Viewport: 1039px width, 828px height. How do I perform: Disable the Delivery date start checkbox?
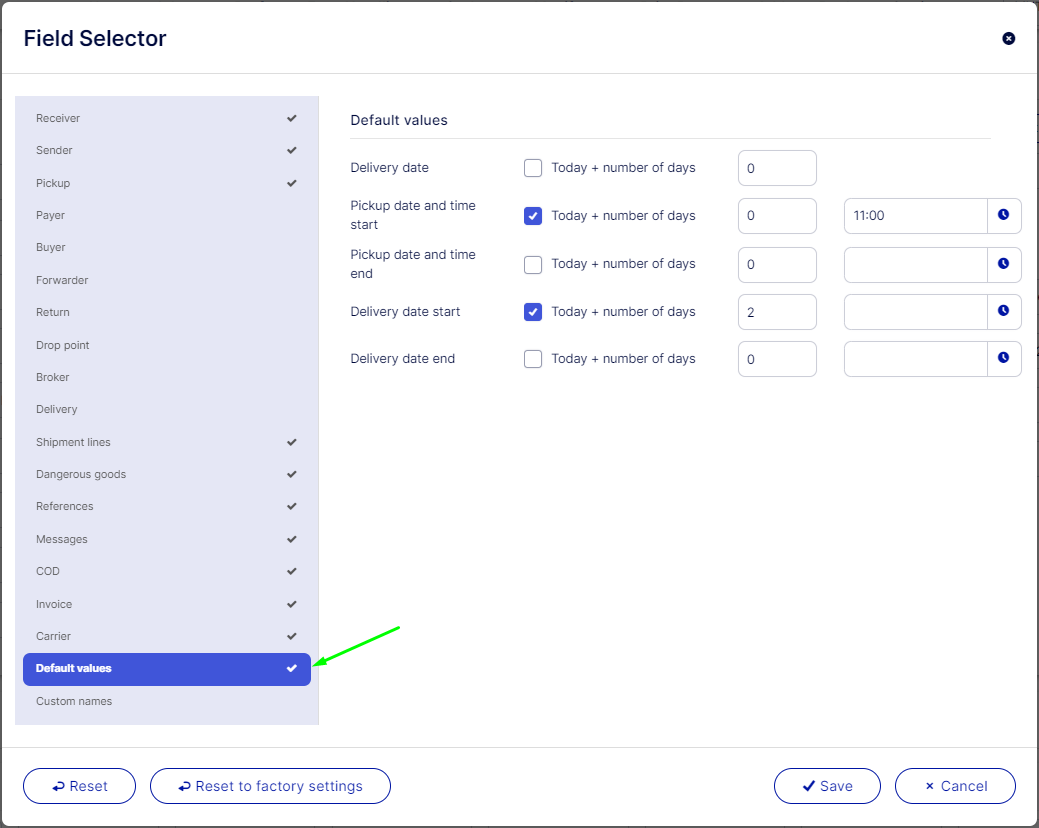click(x=533, y=312)
